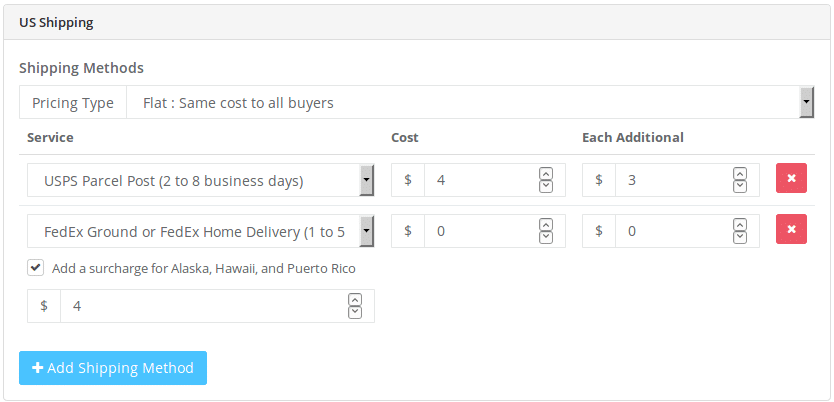Viewport: 834px width, 402px height.
Task: Click the USPS cost input field
Action: pos(480,180)
